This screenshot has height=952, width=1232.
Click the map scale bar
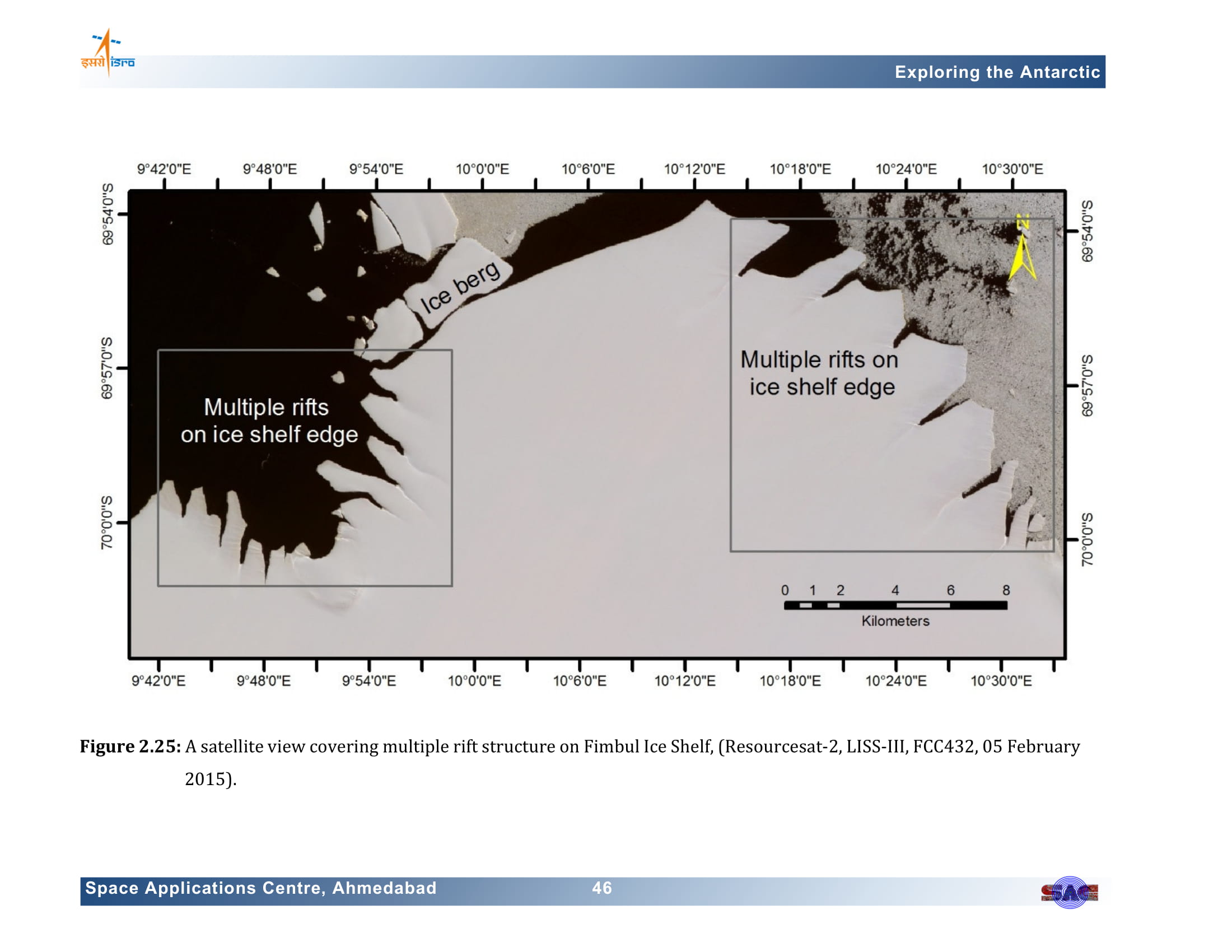click(x=895, y=605)
